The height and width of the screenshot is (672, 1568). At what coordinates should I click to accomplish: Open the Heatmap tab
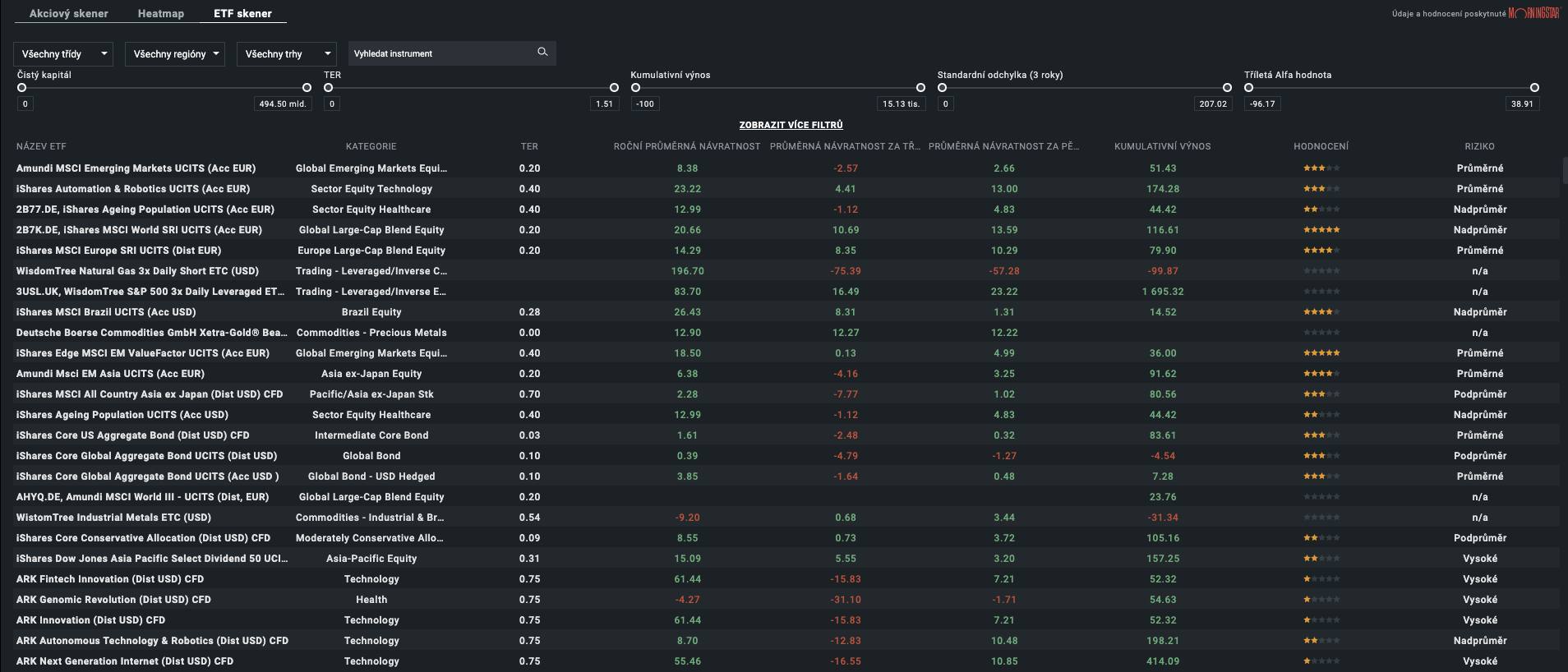click(161, 13)
